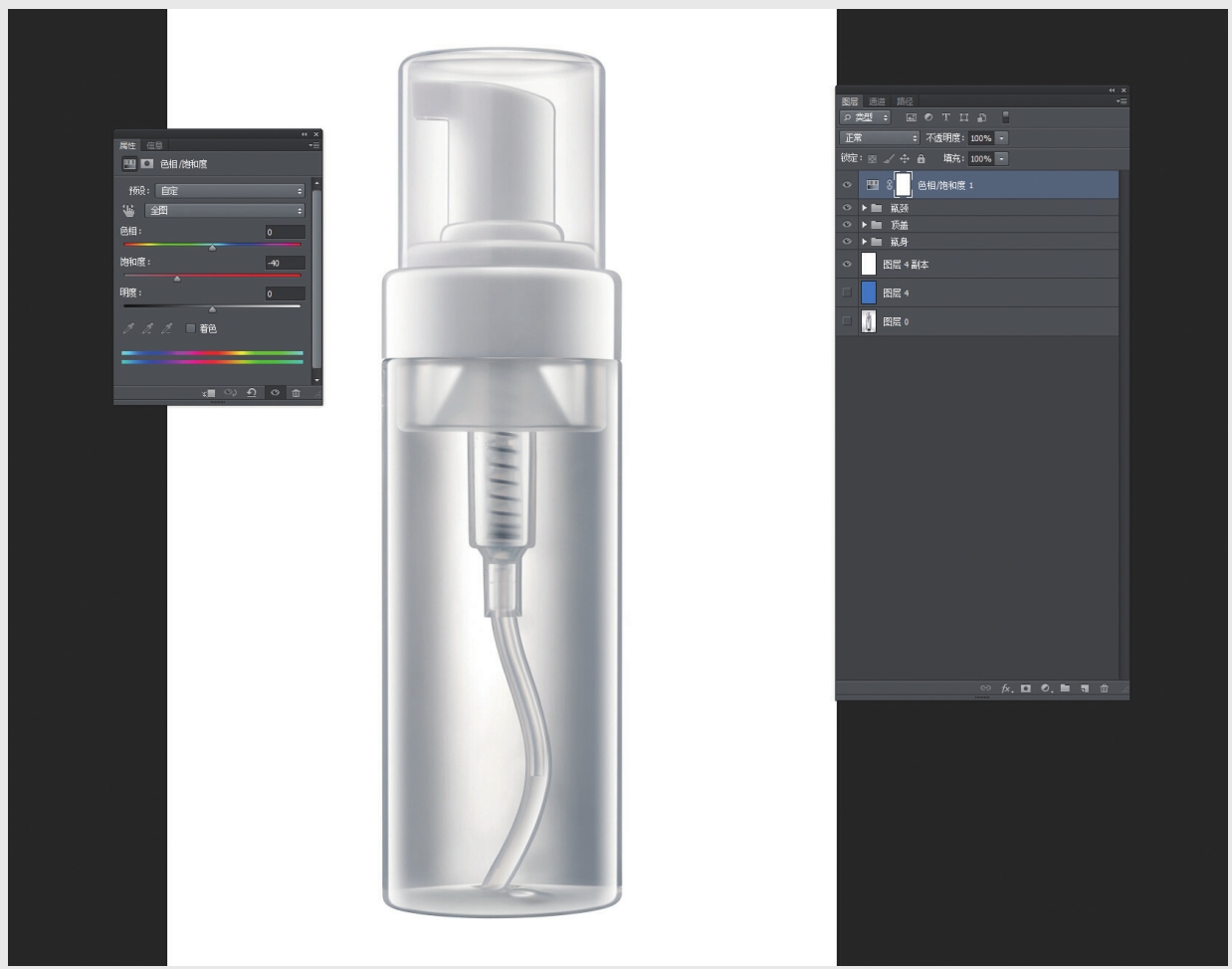The height and width of the screenshot is (969, 1232).
Task: Click the 饱和度 value field showing -40
Action: coord(285,263)
